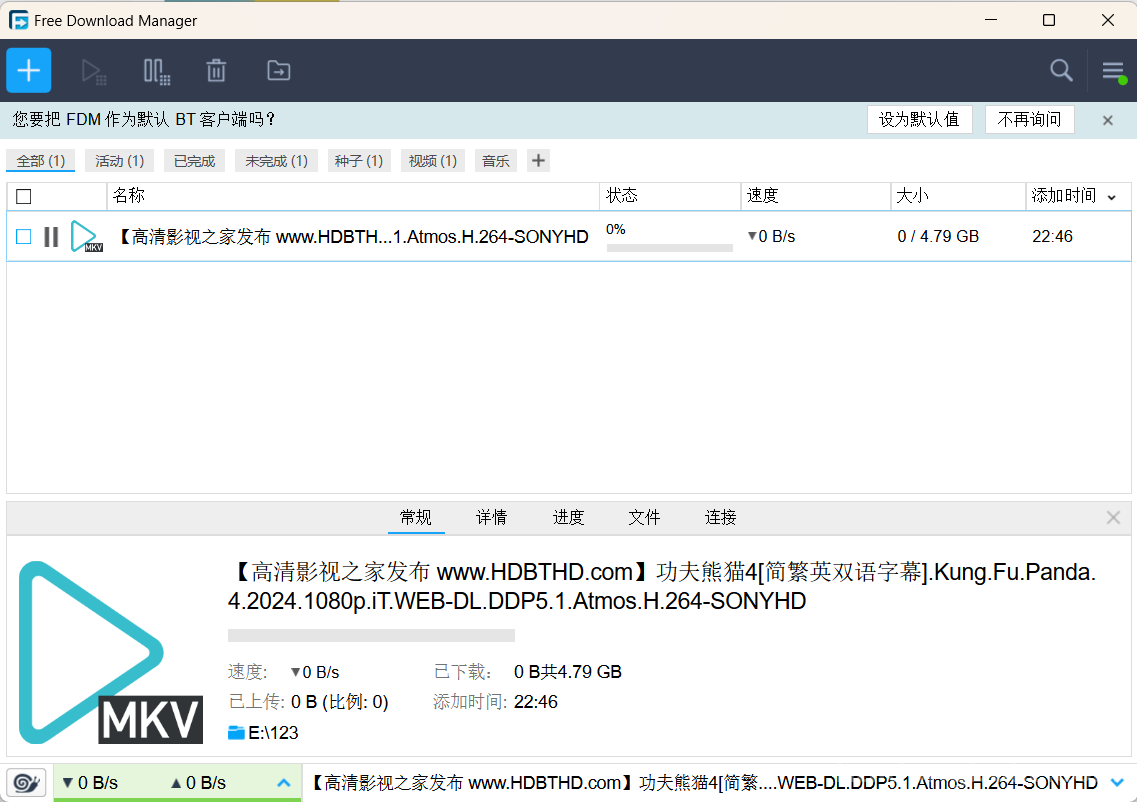
Task: Click the 设为默认值 button
Action: pyautogui.click(x=919, y=120)
